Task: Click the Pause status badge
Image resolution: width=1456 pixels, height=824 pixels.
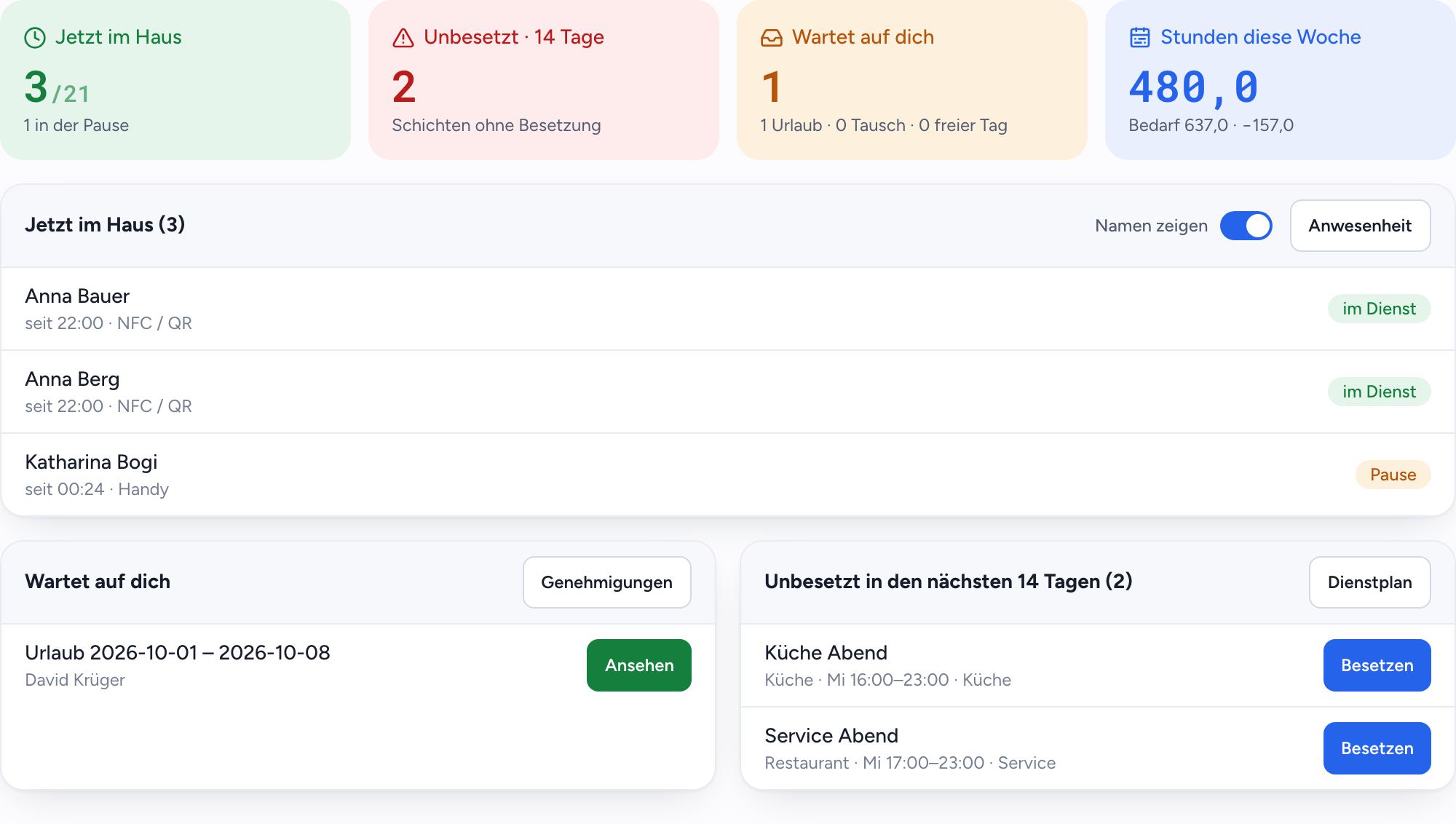Action: coord(1393,475)
